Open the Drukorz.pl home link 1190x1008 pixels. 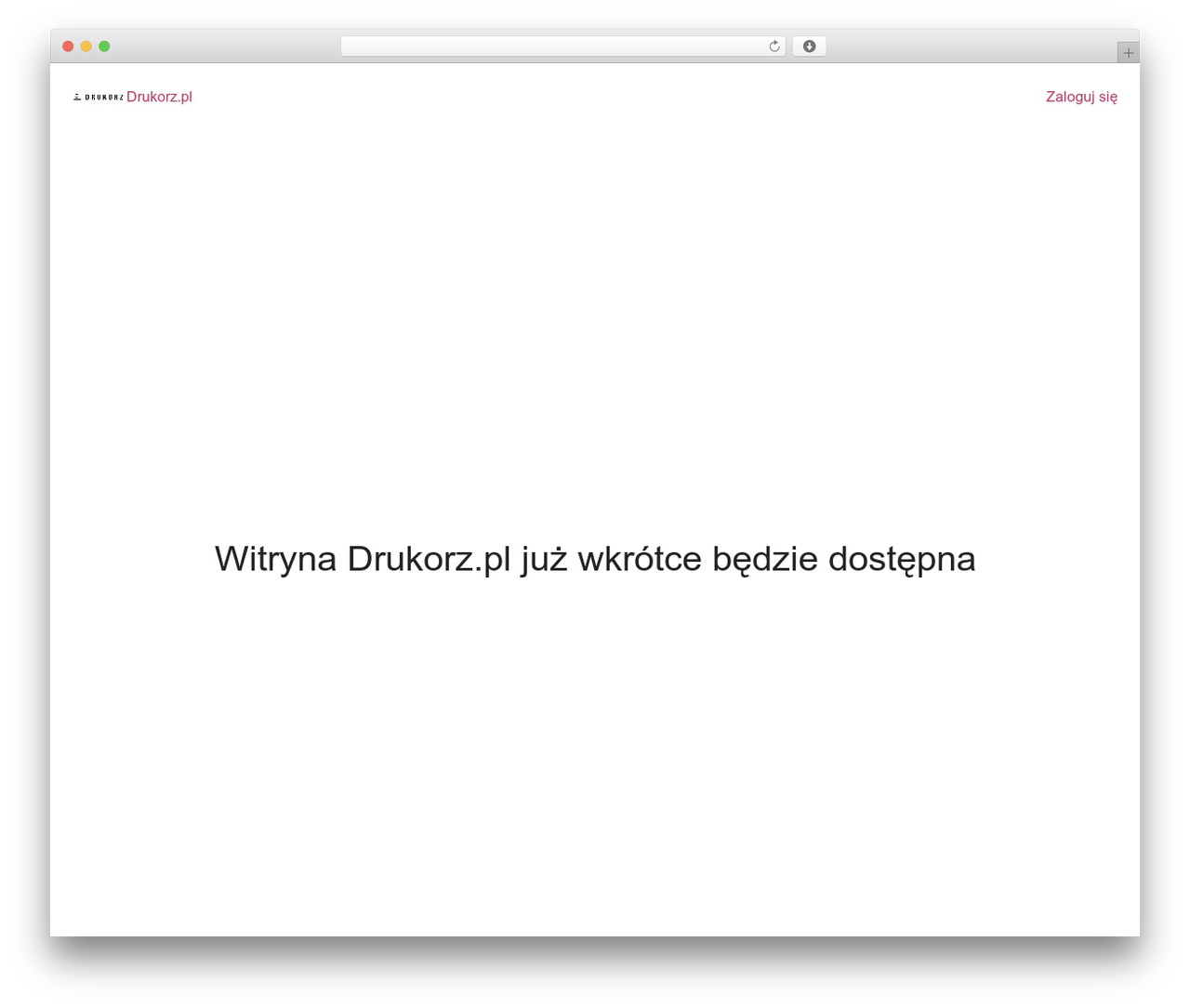point(159,97)
